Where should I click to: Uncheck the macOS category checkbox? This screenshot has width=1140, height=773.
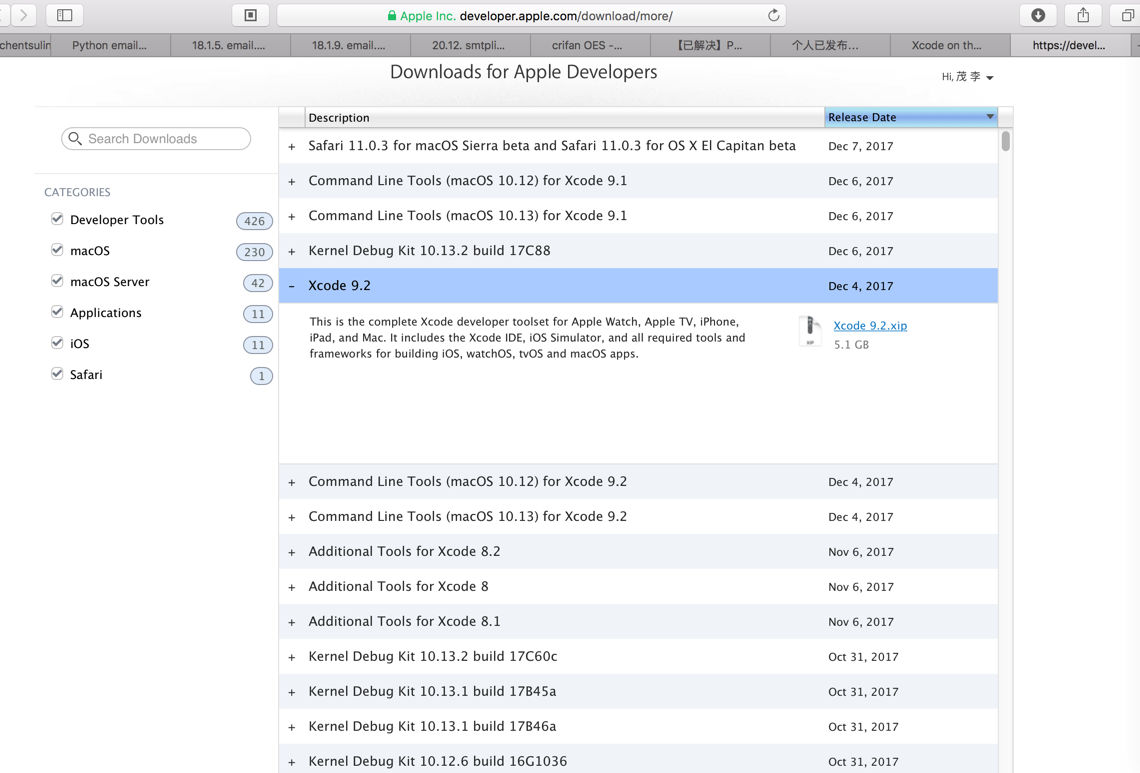pos(57,250)
